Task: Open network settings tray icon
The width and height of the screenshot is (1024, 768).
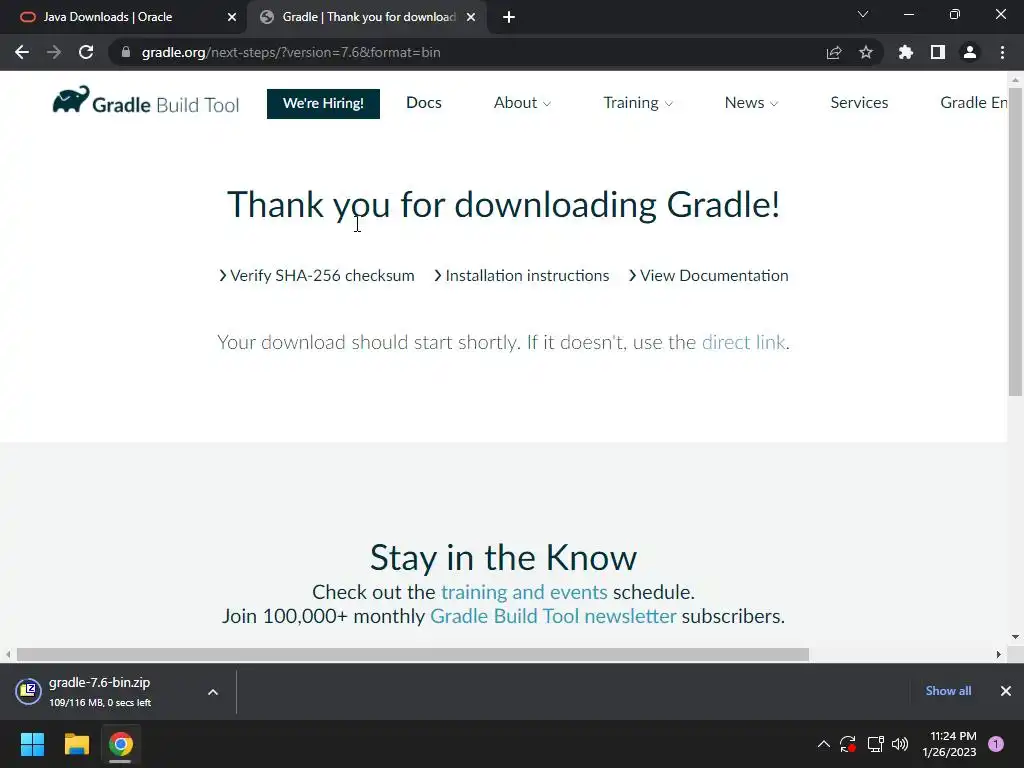Action: point(875,744)
